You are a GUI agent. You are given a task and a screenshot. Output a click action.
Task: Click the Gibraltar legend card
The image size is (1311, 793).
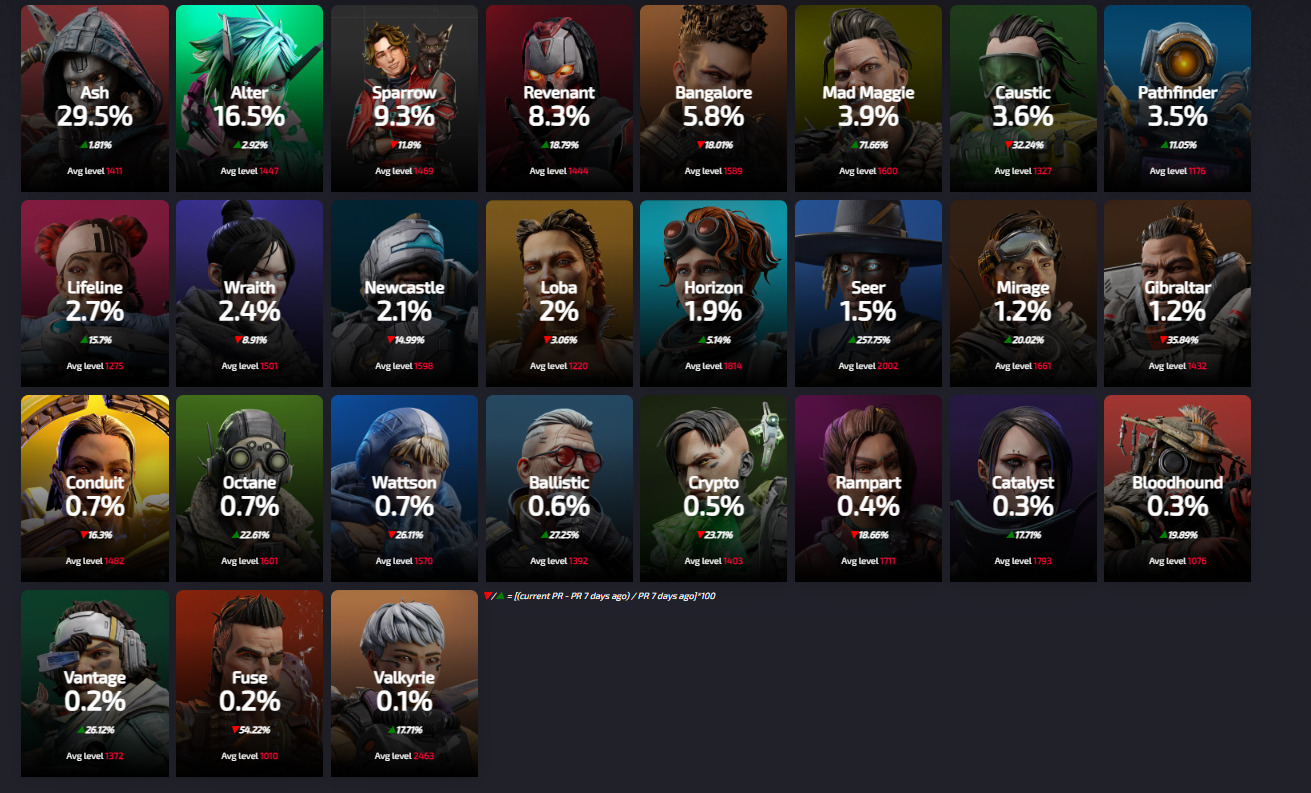[x=1177, y=293]
